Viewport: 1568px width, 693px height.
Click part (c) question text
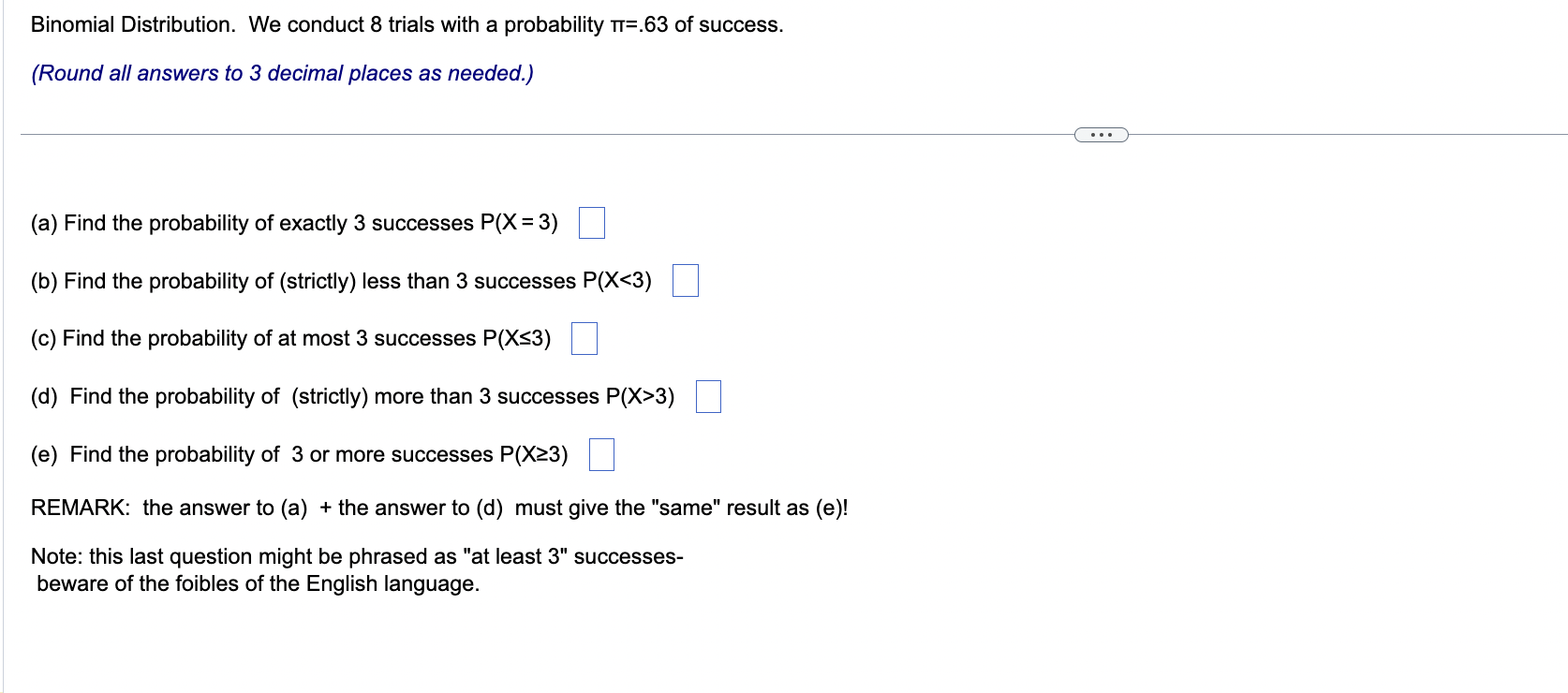pyautogui.click(x=290, y=339)
